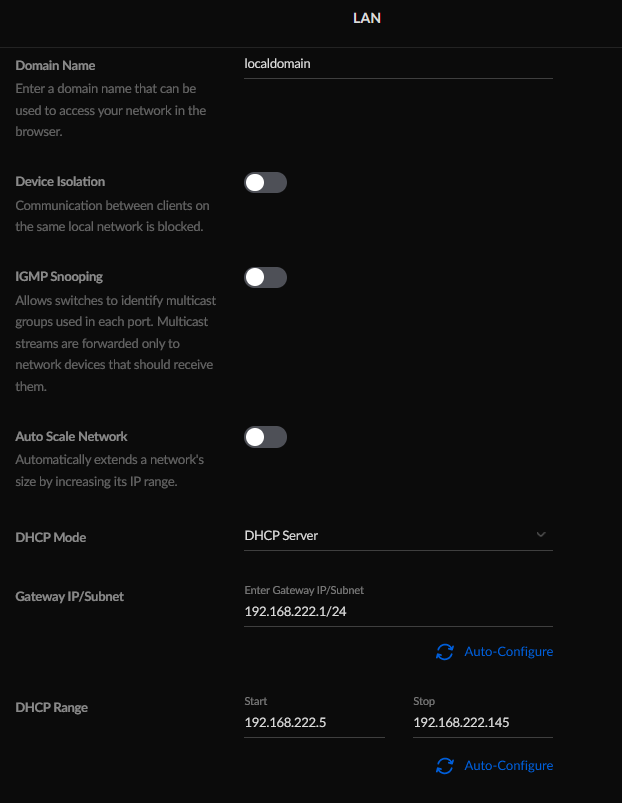Expand the DHCP Mode chevron arrow
Image resolution: width=622 pixels, height=803 pixels.
point(541,535)
